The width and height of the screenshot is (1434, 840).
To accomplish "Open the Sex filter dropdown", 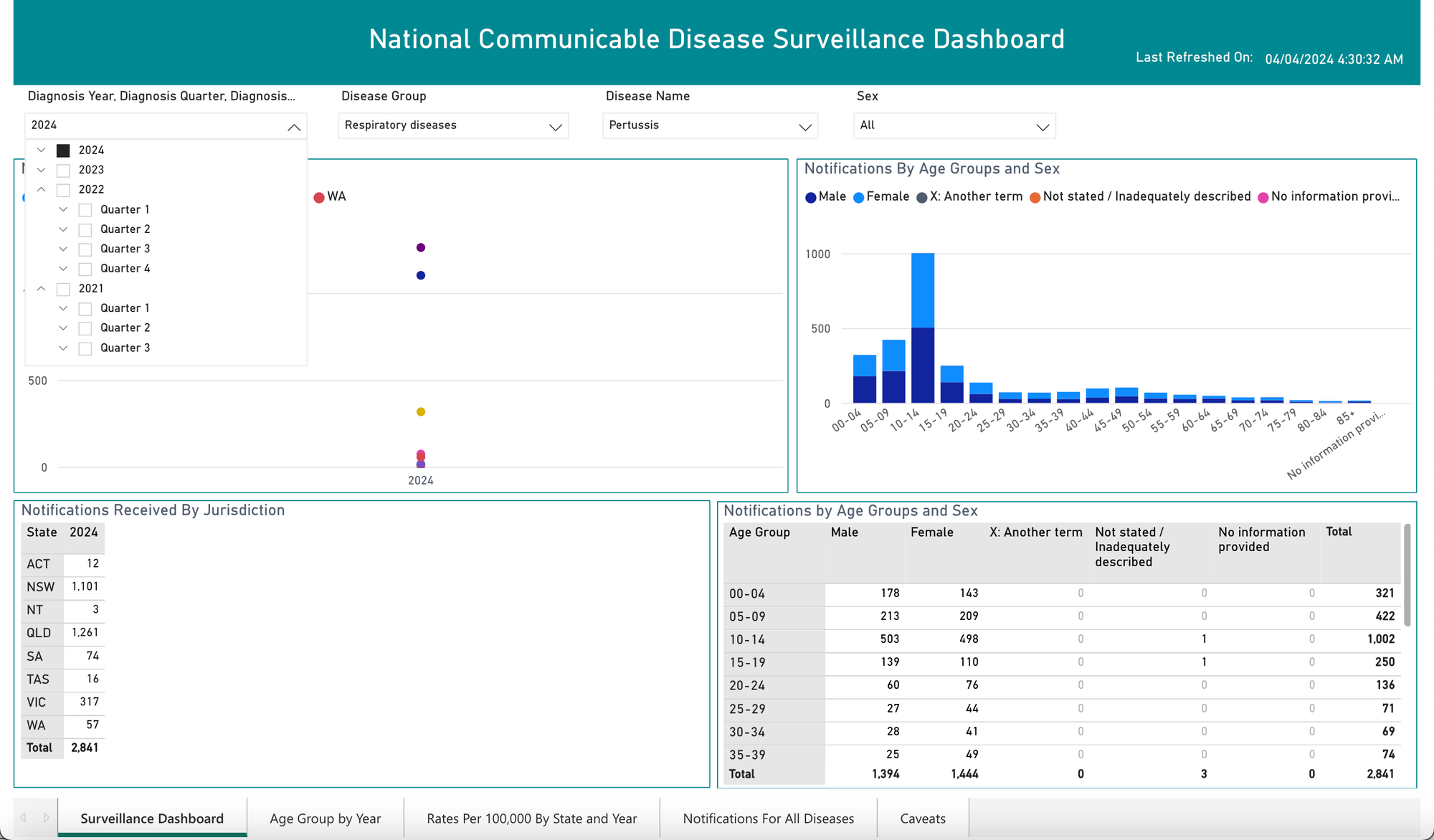I will tap(954, 125).
